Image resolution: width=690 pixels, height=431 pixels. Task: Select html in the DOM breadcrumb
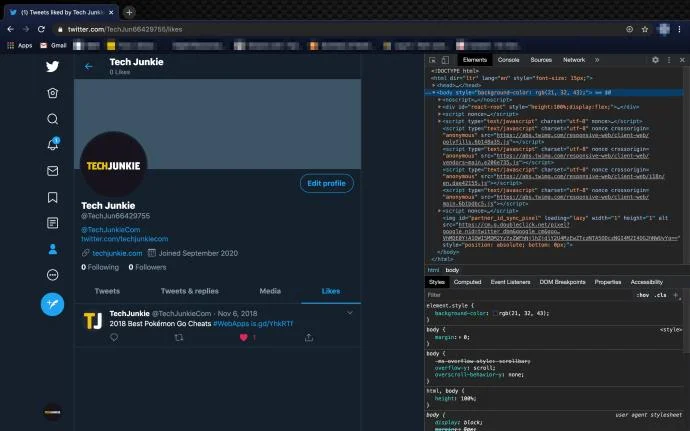433,270
